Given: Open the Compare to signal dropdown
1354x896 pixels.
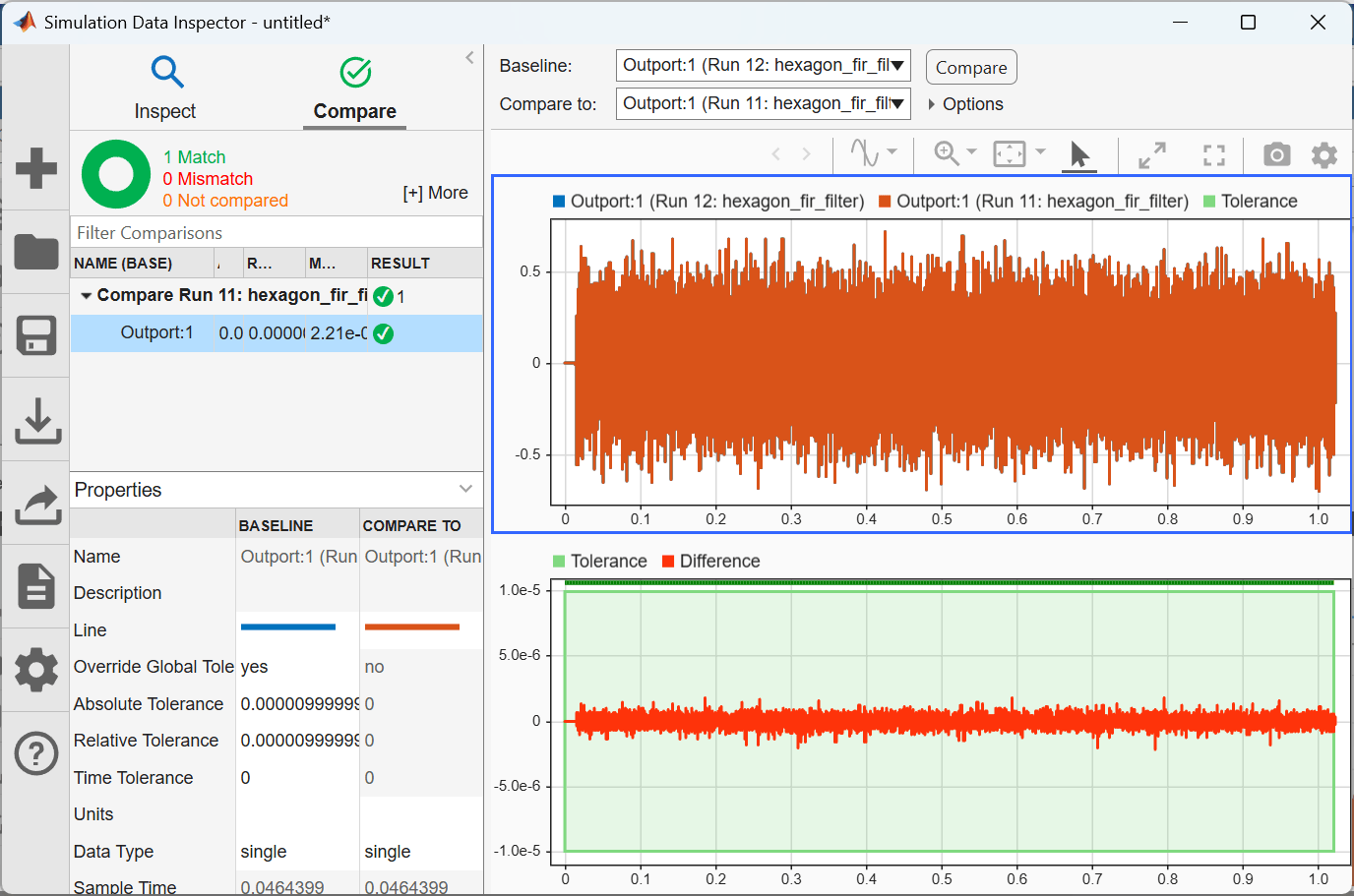Looking at the screenshot, I should coord(763,103).
